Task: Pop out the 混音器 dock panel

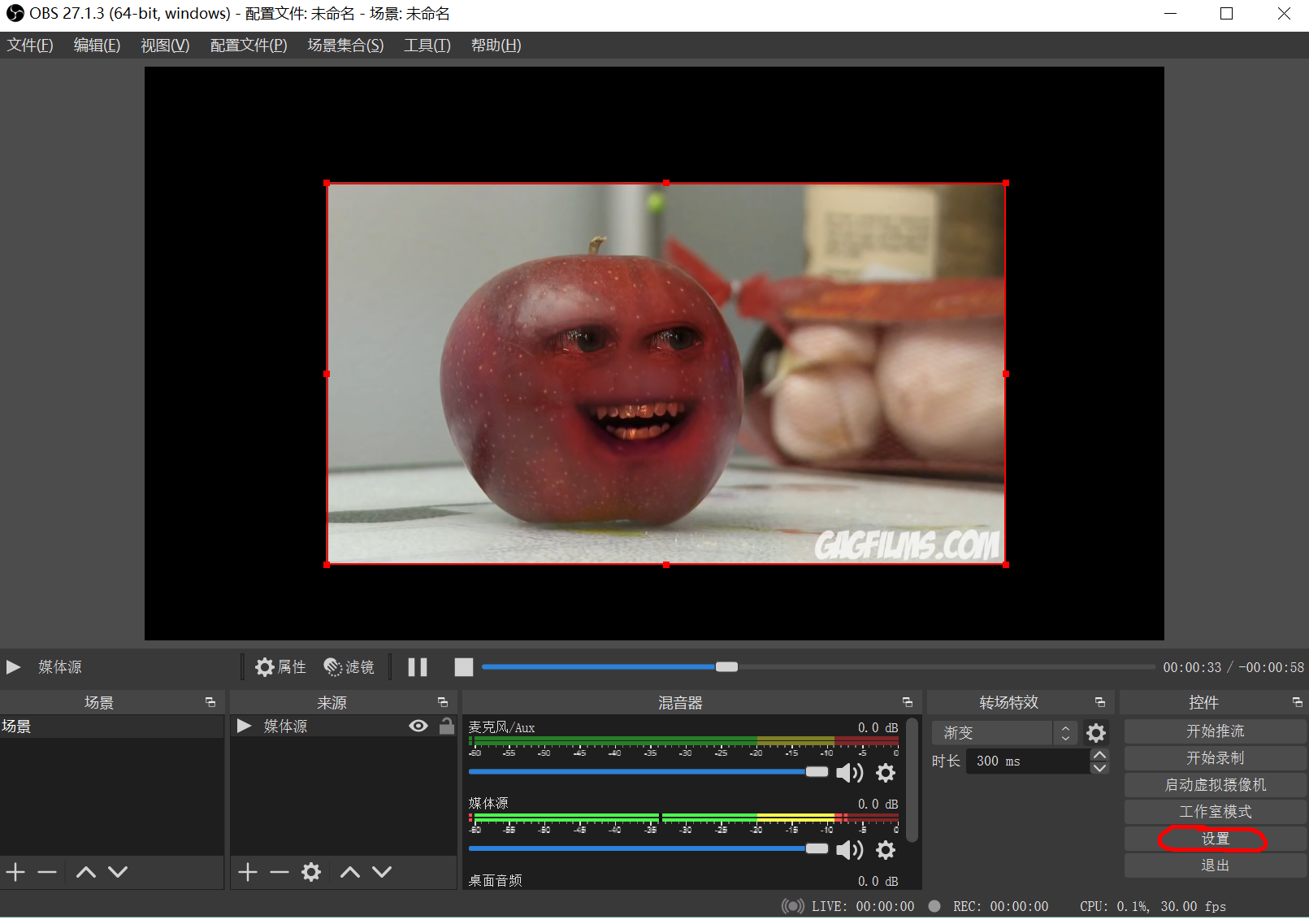Action: 908,702
